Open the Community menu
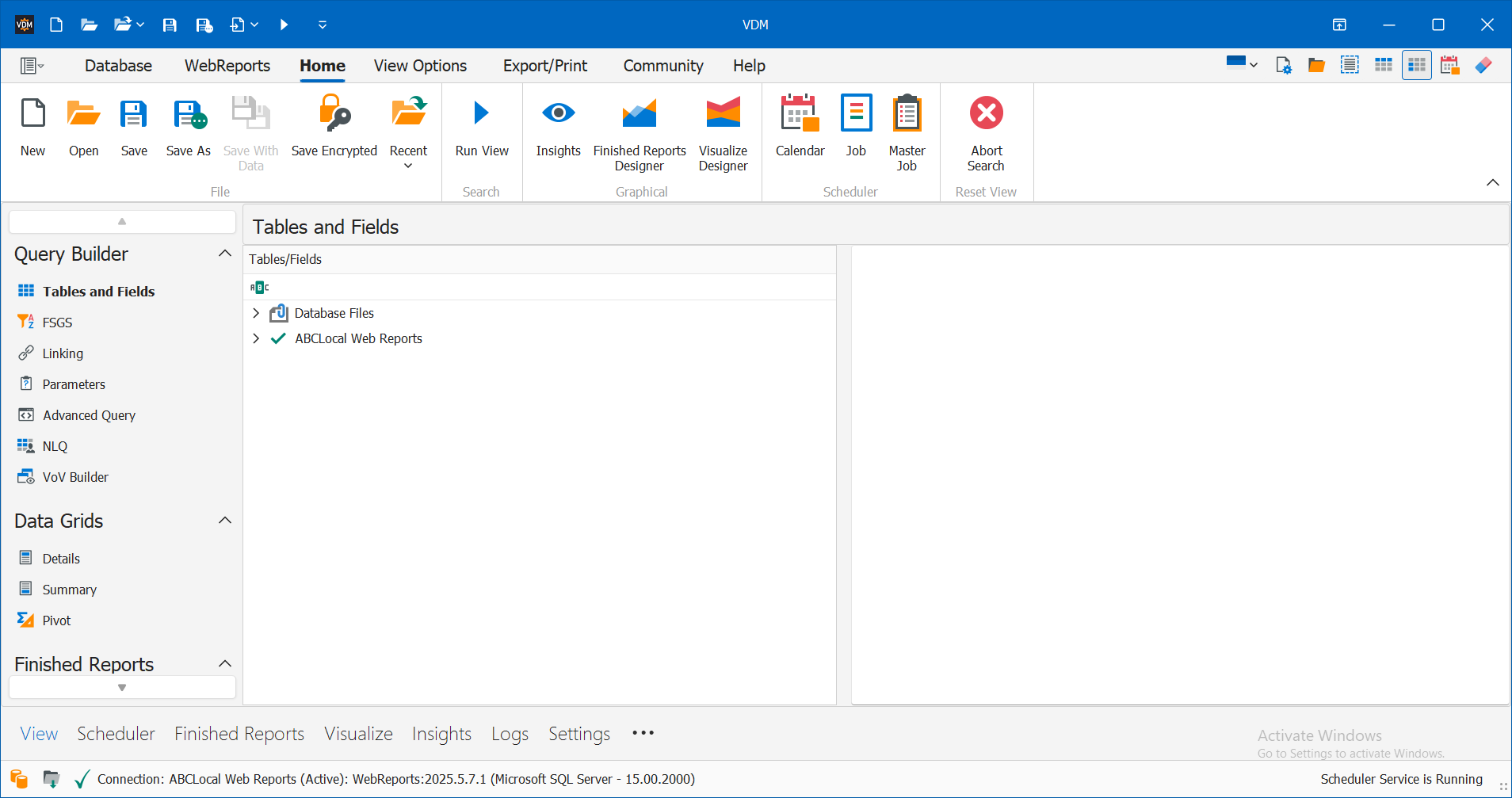1512x798 pixels. click(662, 66)
